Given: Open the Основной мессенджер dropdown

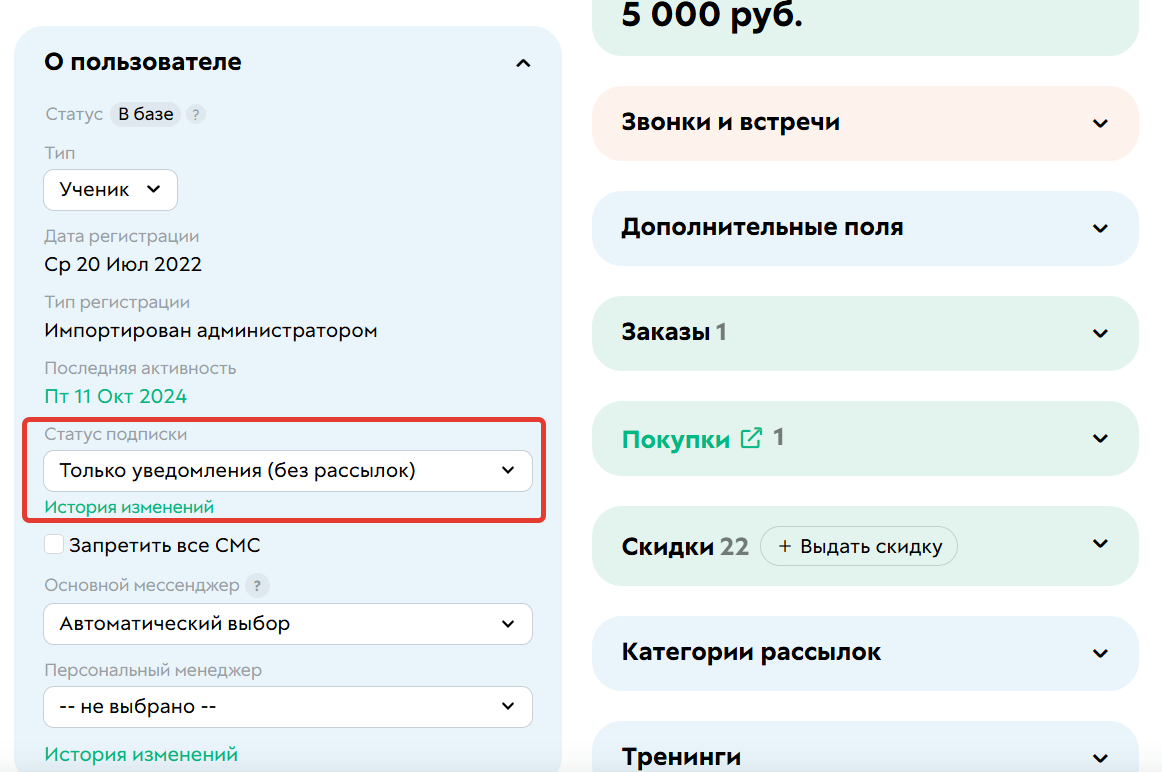Looking at the screenshot, I should (x=287, y=624).
